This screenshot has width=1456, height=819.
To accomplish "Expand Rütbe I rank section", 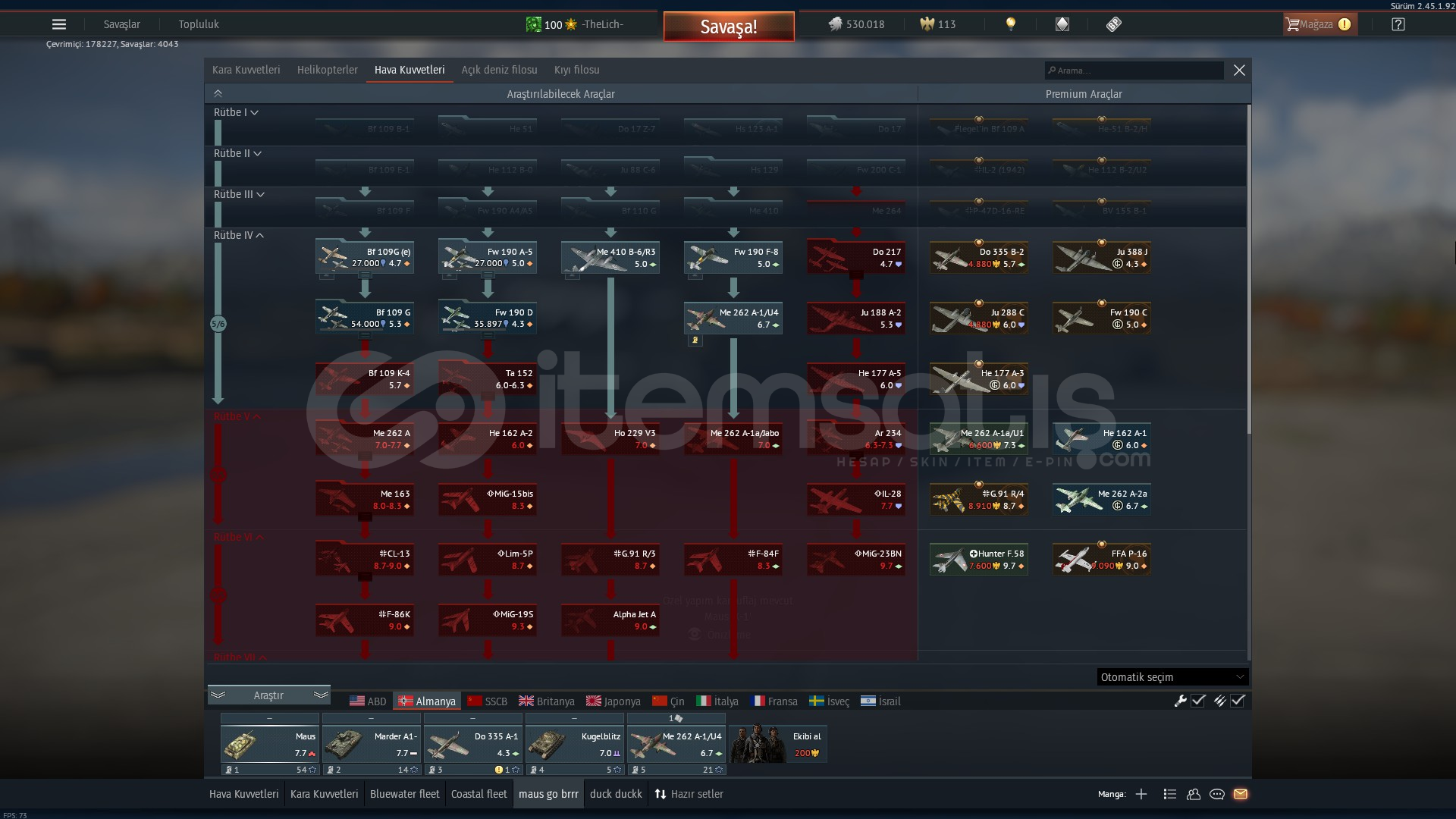I will coord(236,112).
